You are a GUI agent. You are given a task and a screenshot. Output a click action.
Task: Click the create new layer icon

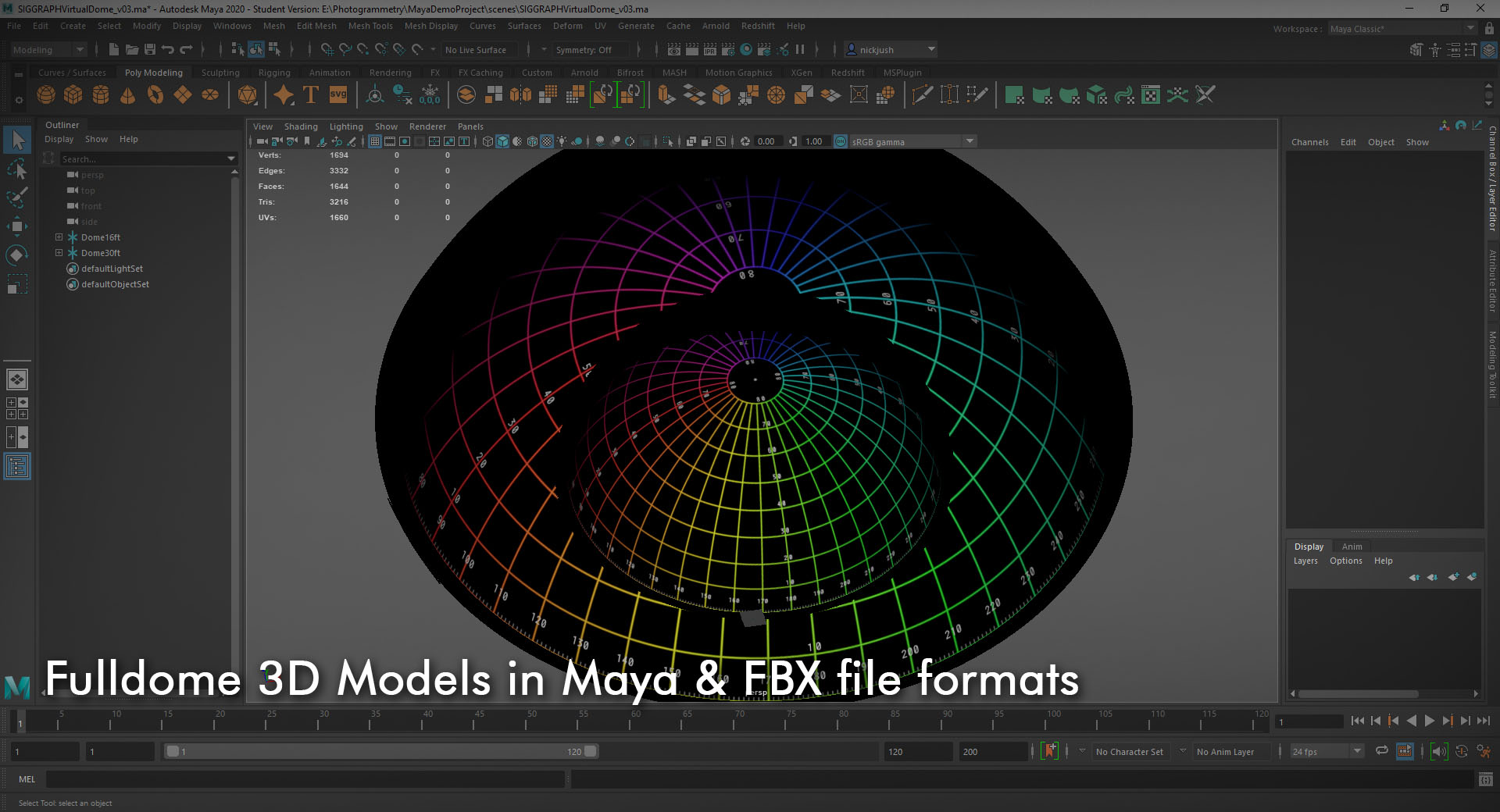point(1453,577)
